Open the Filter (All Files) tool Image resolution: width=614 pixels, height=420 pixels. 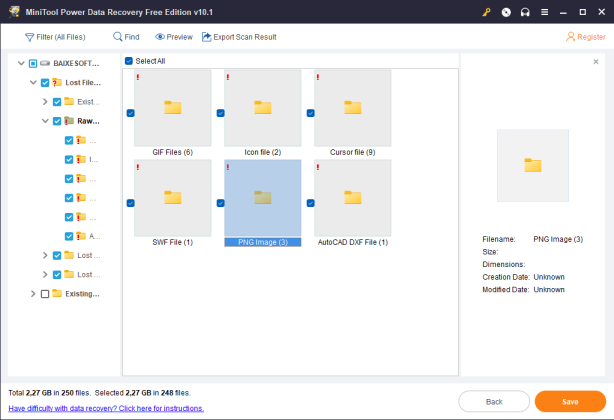[55, 37]
